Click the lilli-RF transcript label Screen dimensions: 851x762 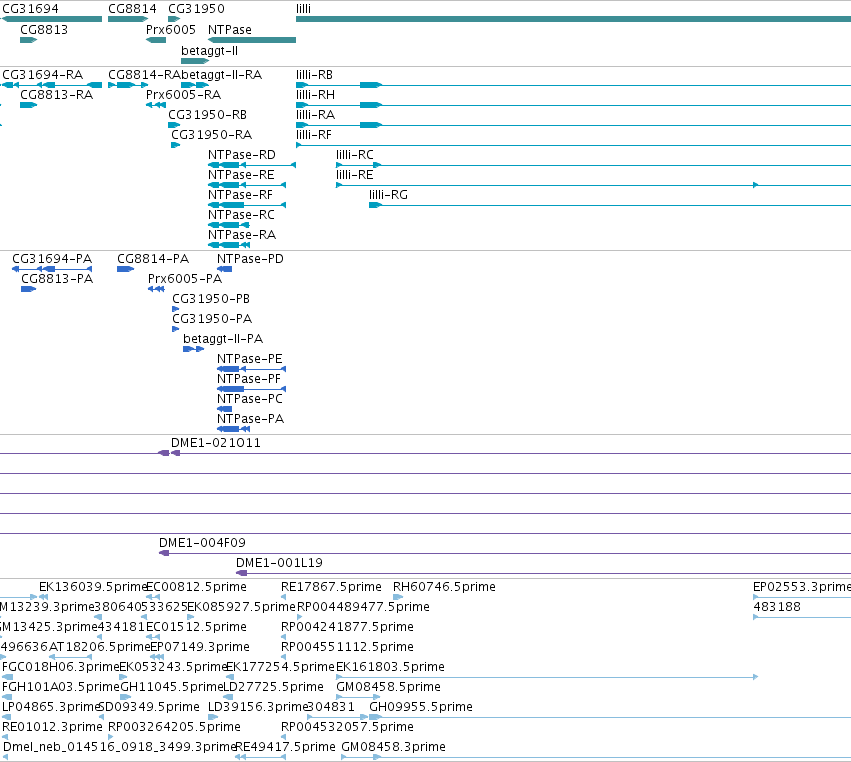(x=314, y=135)
